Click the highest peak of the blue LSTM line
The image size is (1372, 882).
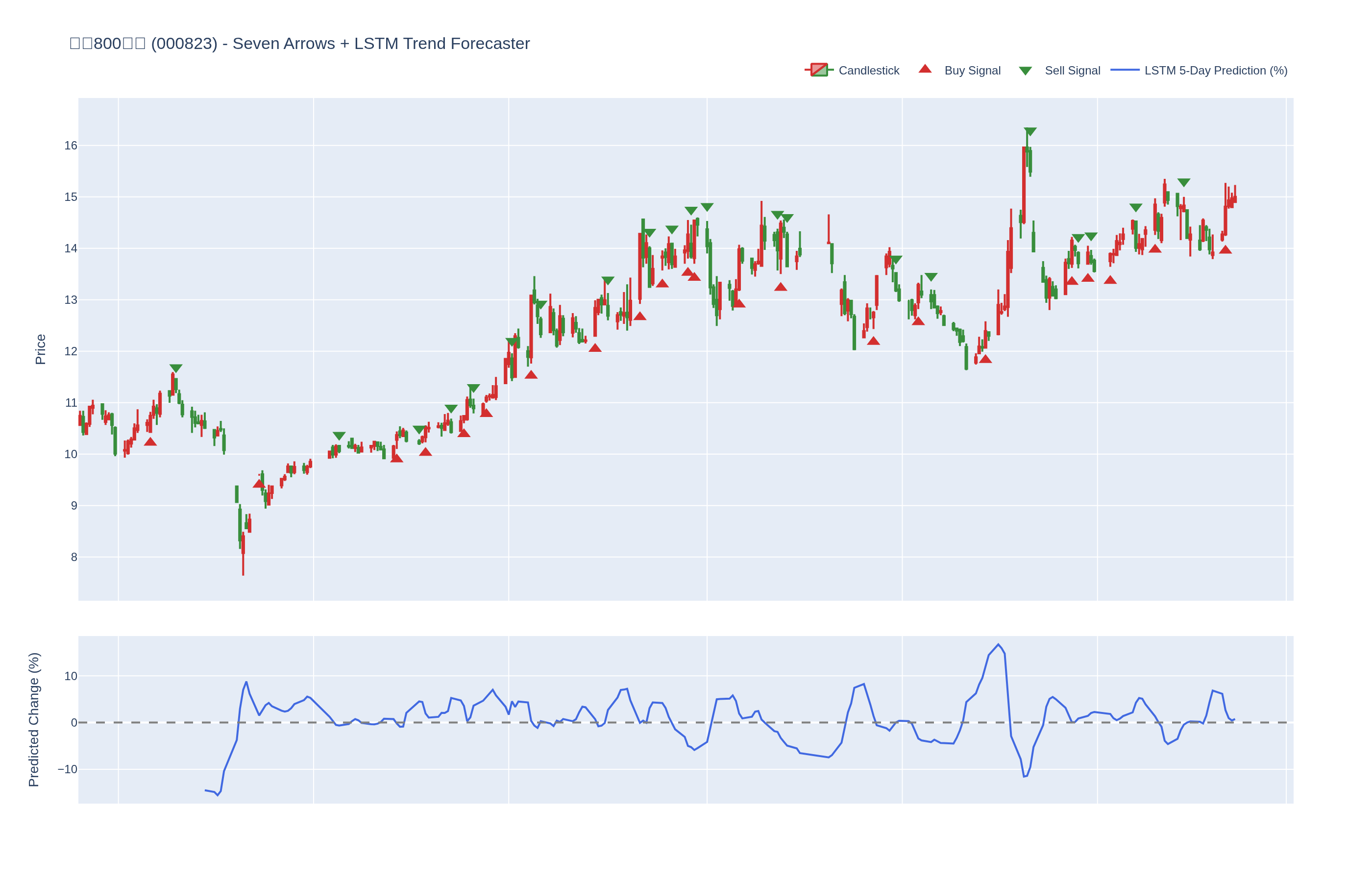[998, 644]
